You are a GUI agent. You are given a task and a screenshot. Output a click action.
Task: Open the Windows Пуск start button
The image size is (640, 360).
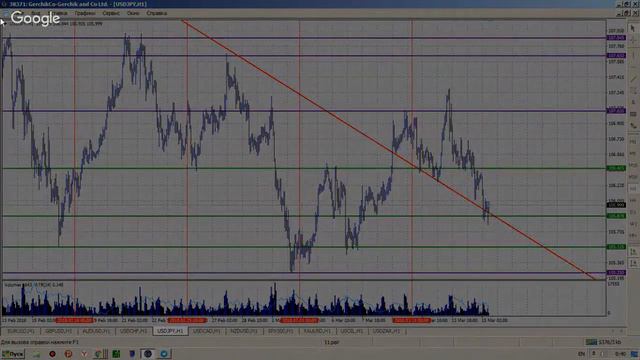pos(13,354)
